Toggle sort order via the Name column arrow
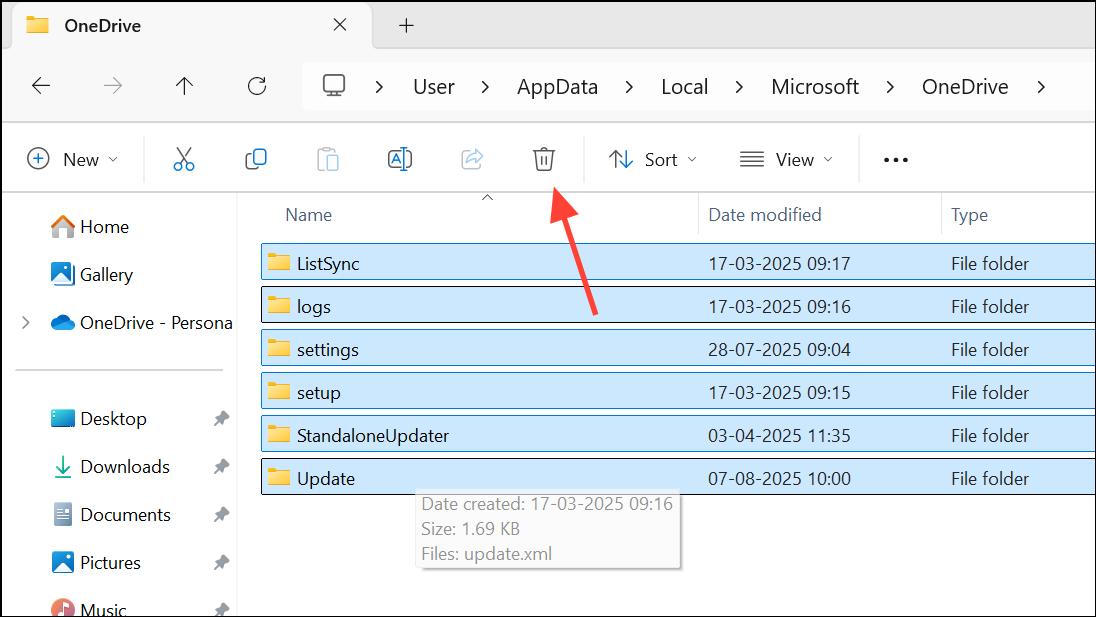1096x617 pixels. coord(488,198)
